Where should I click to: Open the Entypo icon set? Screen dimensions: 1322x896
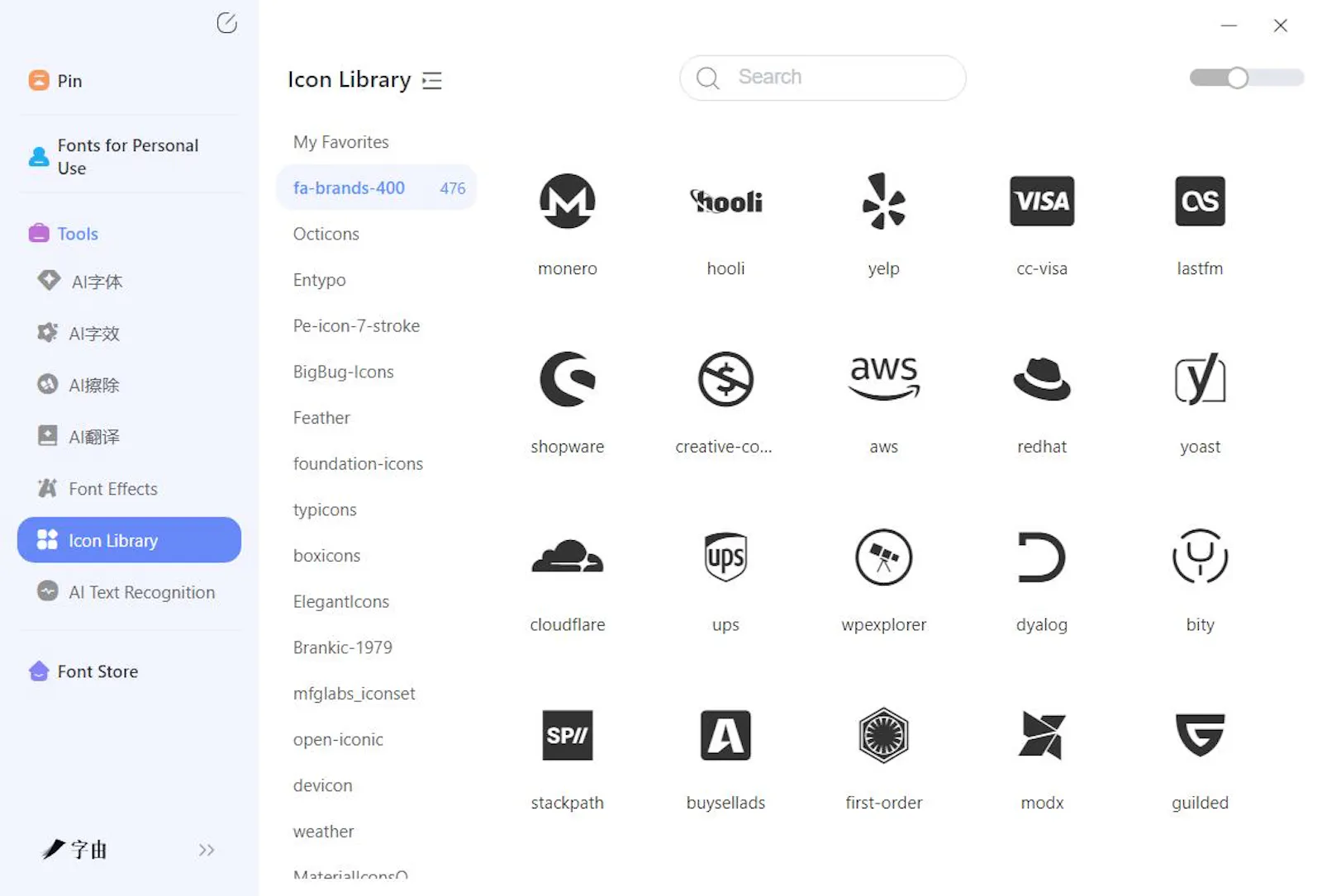coord(319,280)
